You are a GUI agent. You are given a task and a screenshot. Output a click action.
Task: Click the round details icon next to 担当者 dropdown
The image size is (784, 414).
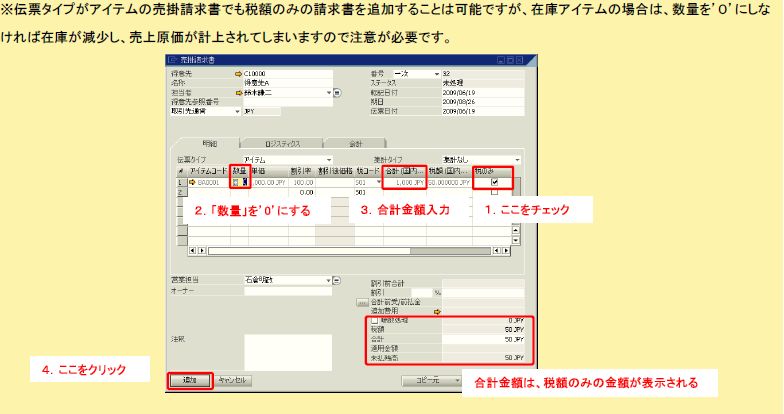pos(338,93)
